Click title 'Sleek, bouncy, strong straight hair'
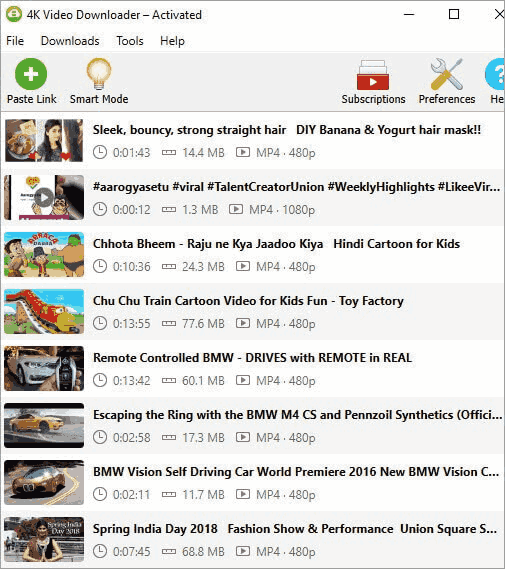This screenshot has height=569, width=505. (x=189, y=130)
